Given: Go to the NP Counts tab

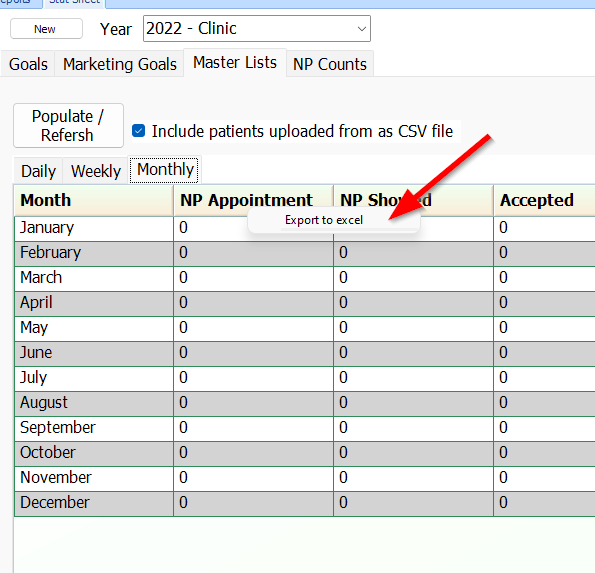Looking at the screenshot, I should (330, 64).
